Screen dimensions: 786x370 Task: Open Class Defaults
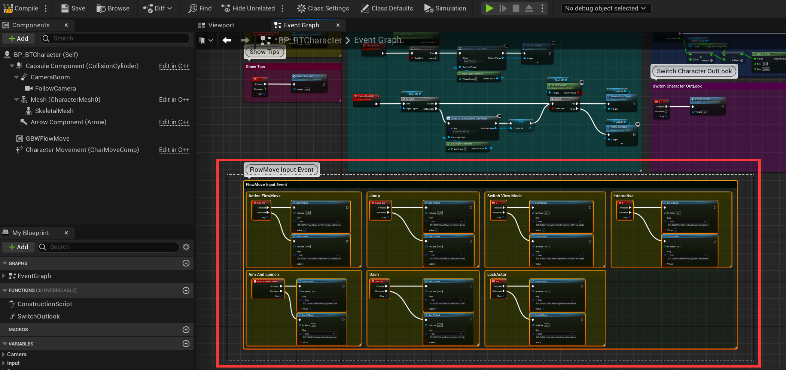386,9
